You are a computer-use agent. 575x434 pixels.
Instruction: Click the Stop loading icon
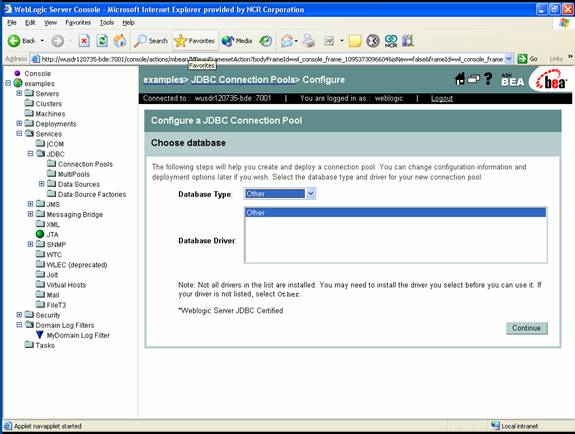coord(84,41)
